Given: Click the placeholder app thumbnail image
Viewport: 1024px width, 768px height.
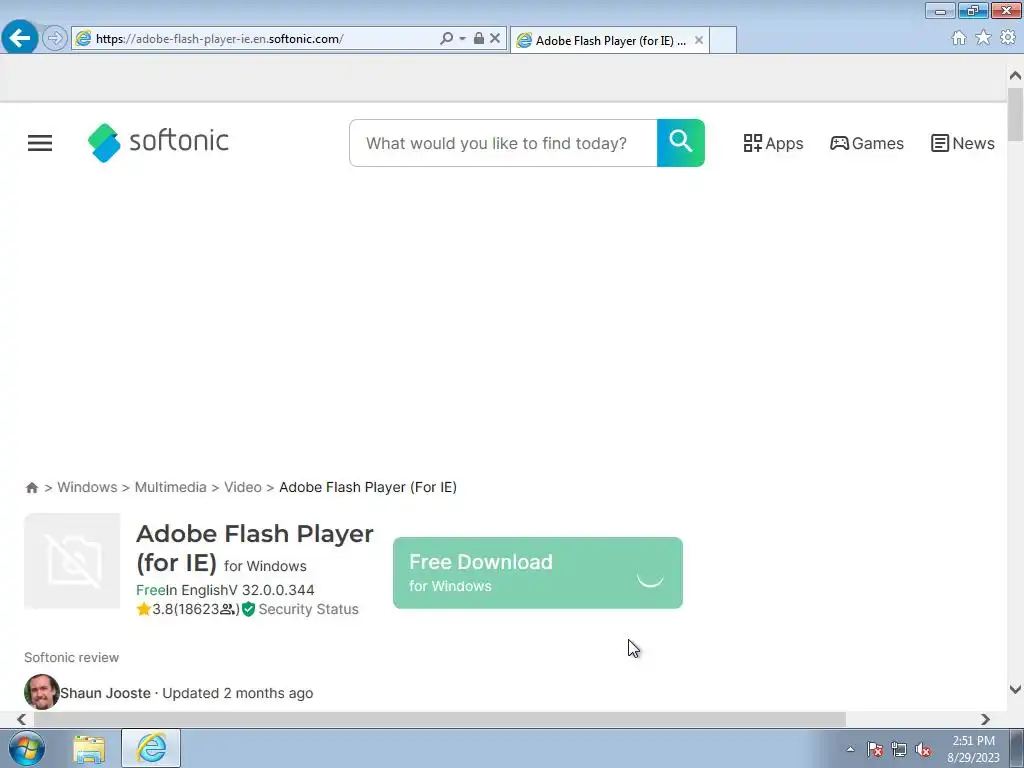Looking at the screenshot, I should tap(72, 561).
